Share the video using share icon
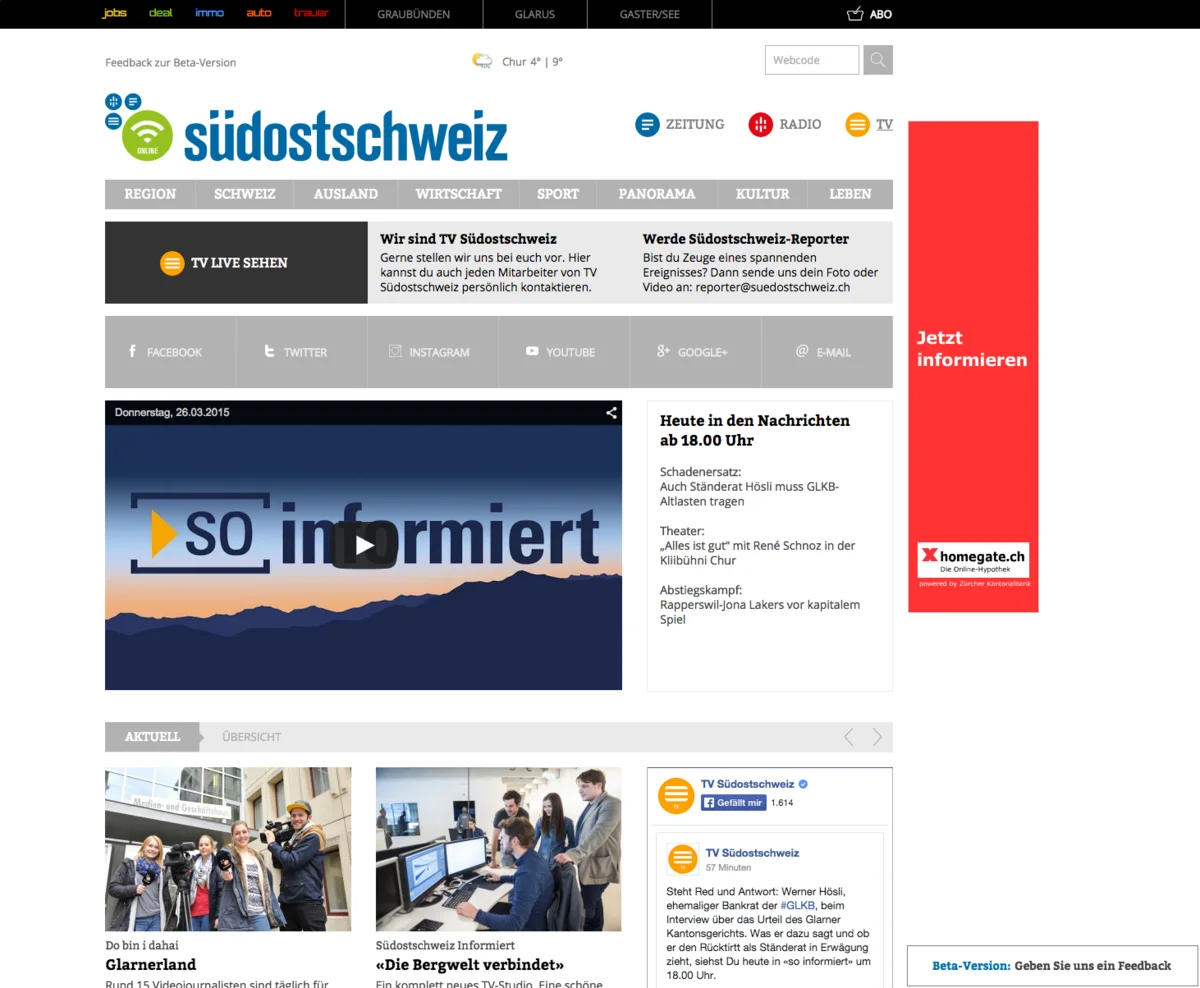 click(x=611, y=412)
